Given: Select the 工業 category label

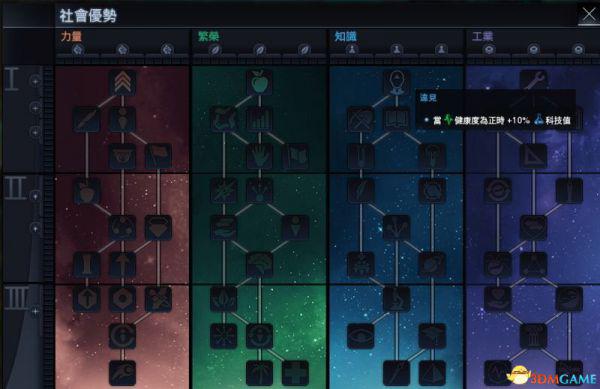Looking at the screenshot, I should (x=483, y=36).
